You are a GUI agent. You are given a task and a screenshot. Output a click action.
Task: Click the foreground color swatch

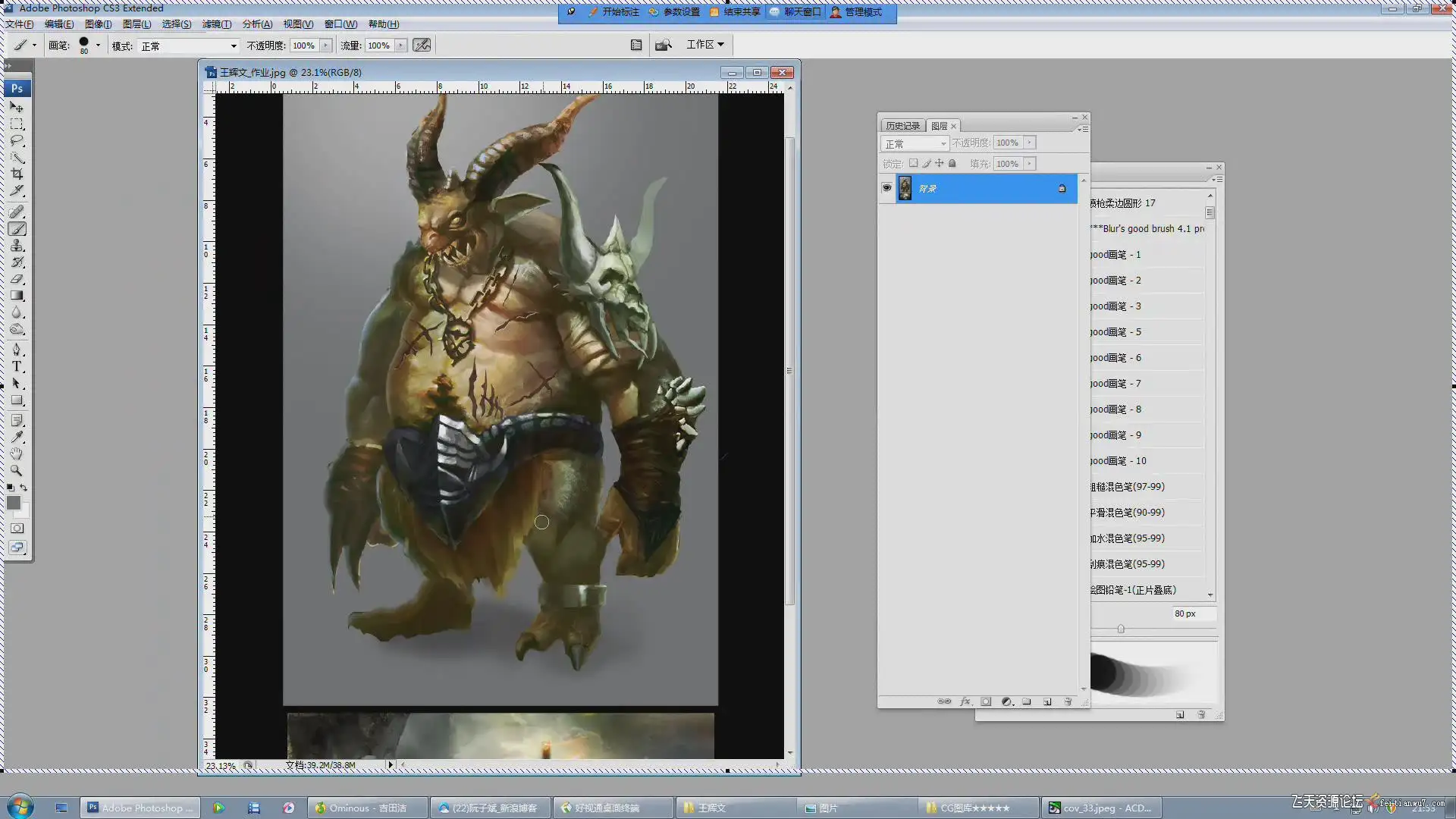coord(14,503)
